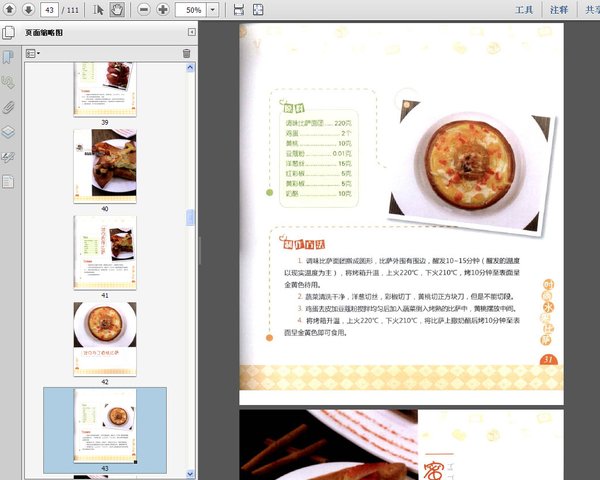Click the pizza photo on the page
The width and height of the screenshot is (600, 480).
pos(471,167)
